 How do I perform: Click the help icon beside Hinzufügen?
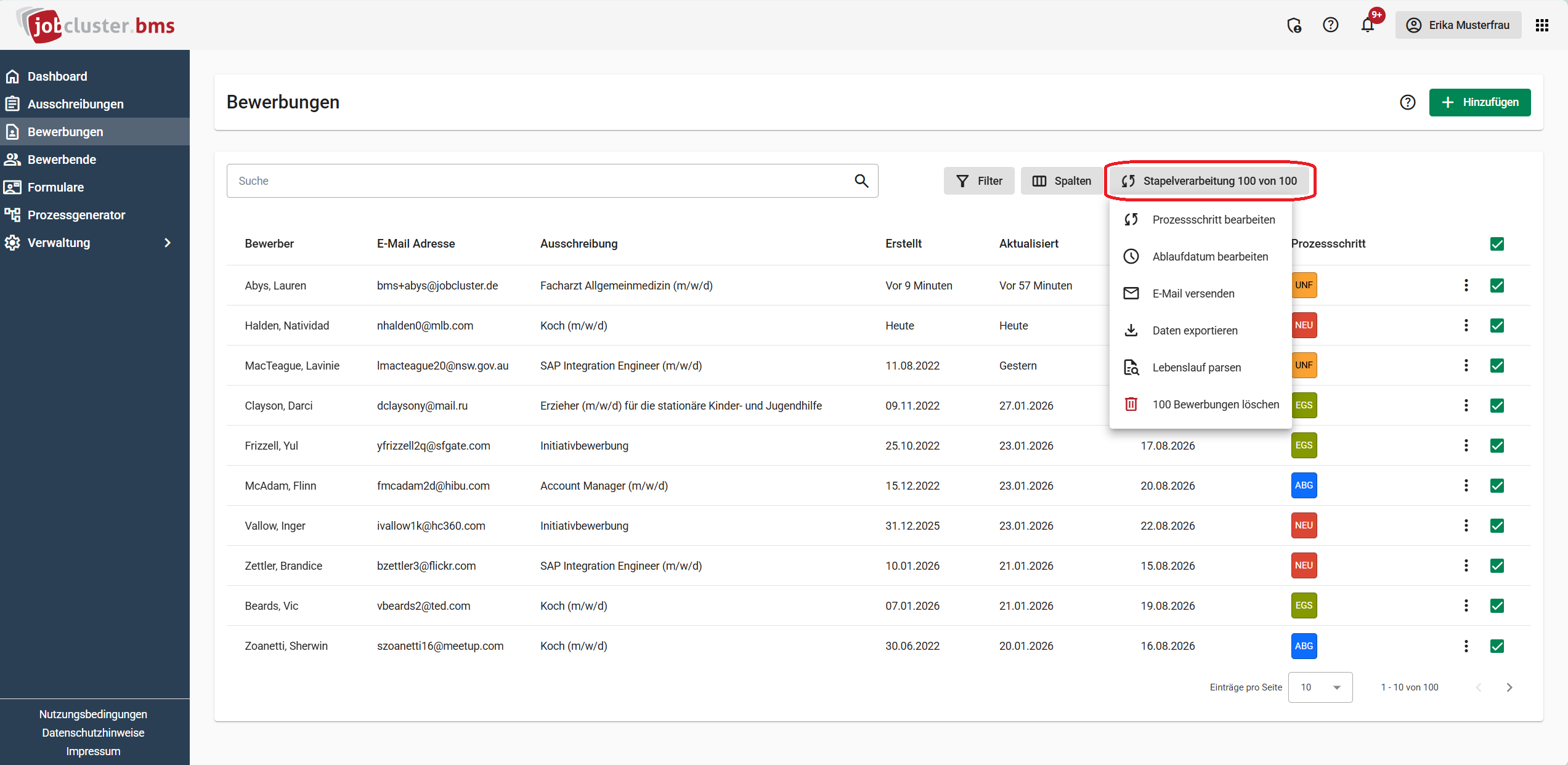click(1408, 102)
